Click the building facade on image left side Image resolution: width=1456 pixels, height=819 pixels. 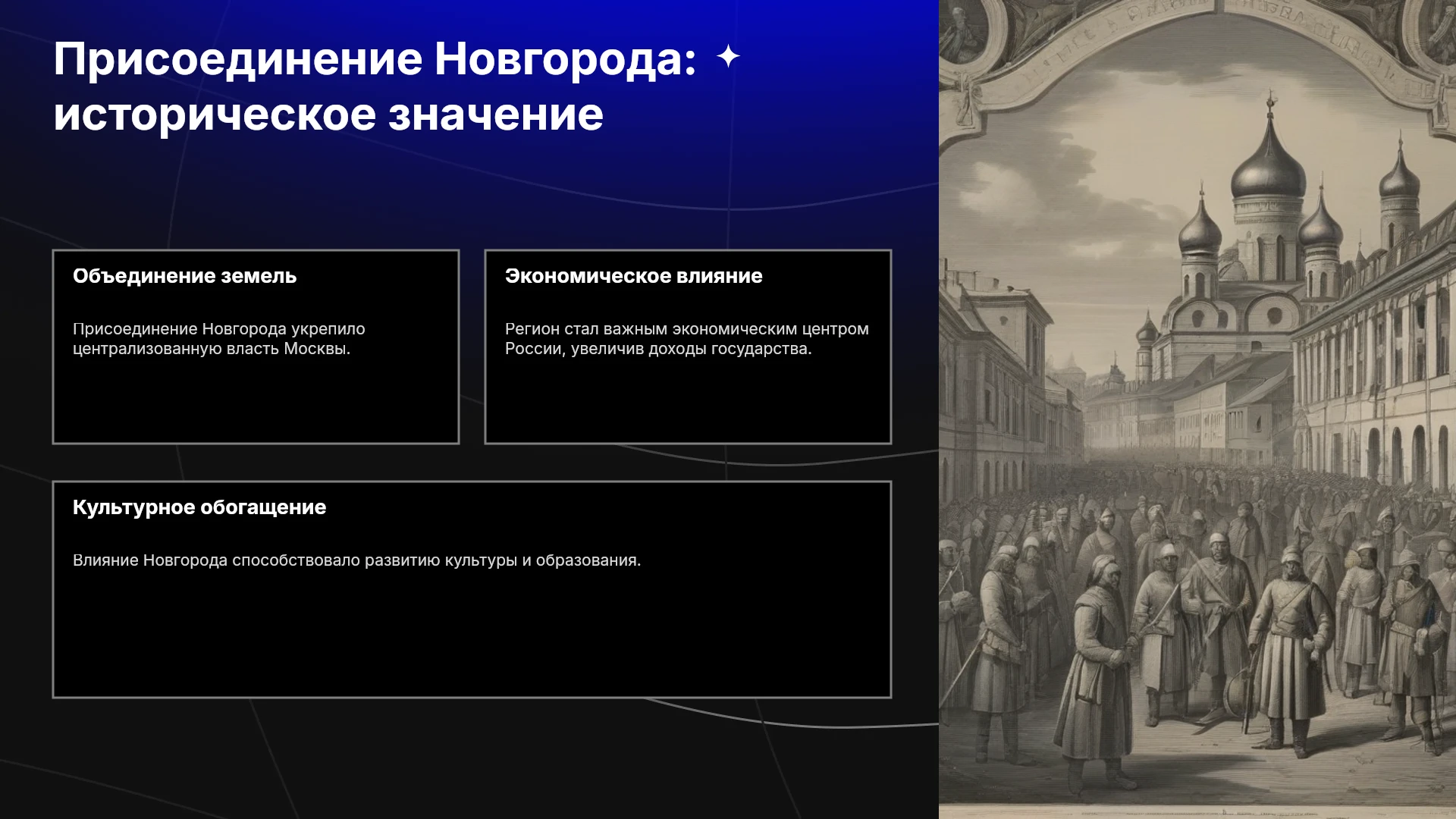pos(993,379)
